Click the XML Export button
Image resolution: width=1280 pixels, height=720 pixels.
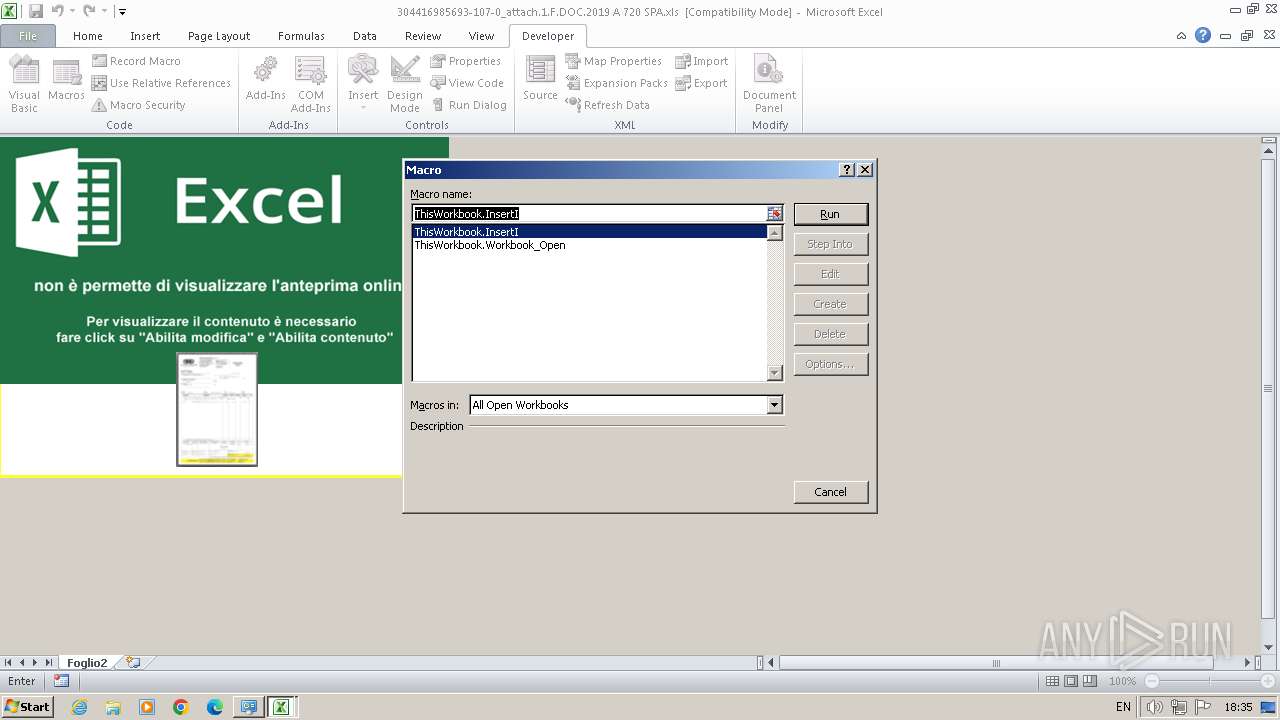[x=701, y=83]
